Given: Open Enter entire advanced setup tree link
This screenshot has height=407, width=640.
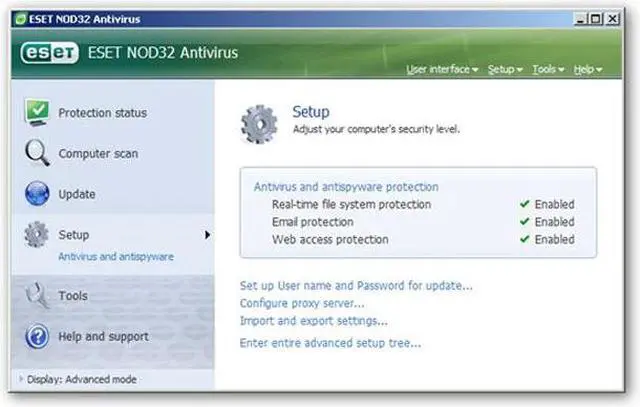Looking at the screenshot, I should 330,343.
